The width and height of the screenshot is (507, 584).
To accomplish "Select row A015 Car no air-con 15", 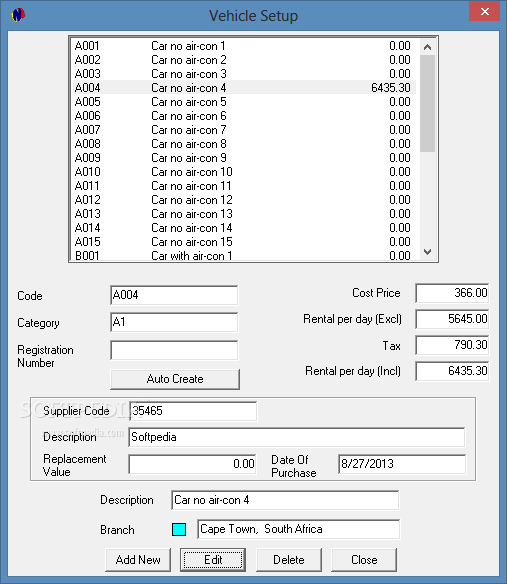I will click(x=244, y=242).
